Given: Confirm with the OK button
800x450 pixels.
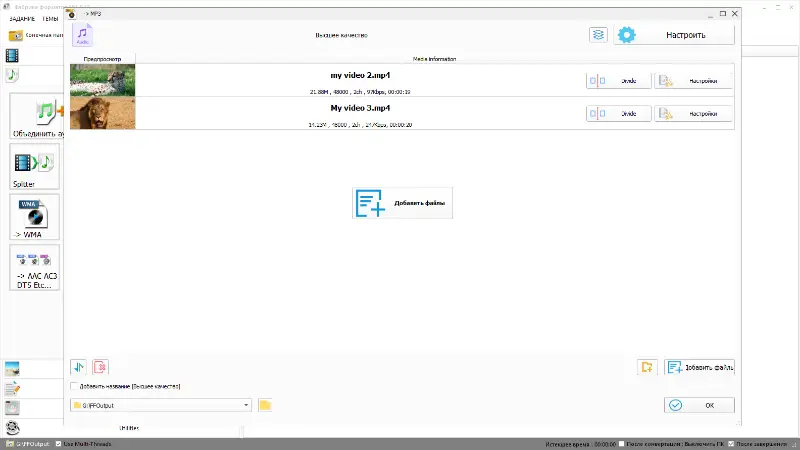Looking at the screenshot, I should pos(699,405).
